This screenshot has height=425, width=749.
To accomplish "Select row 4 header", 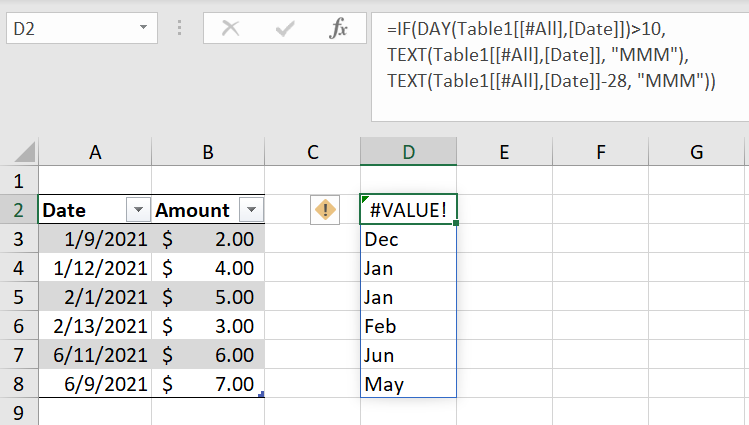I will tap(19, 268).
